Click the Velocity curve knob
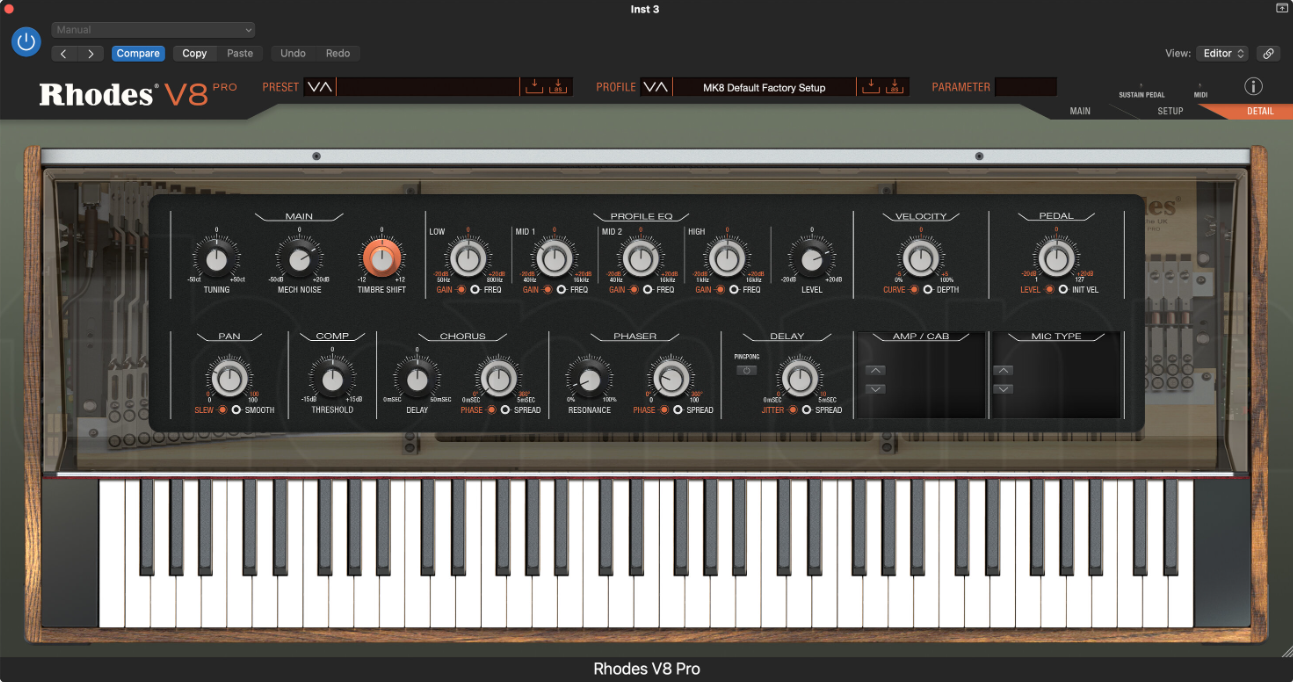Image resolution: width=1293 pixels, height=682 pixels. point(920,259)
